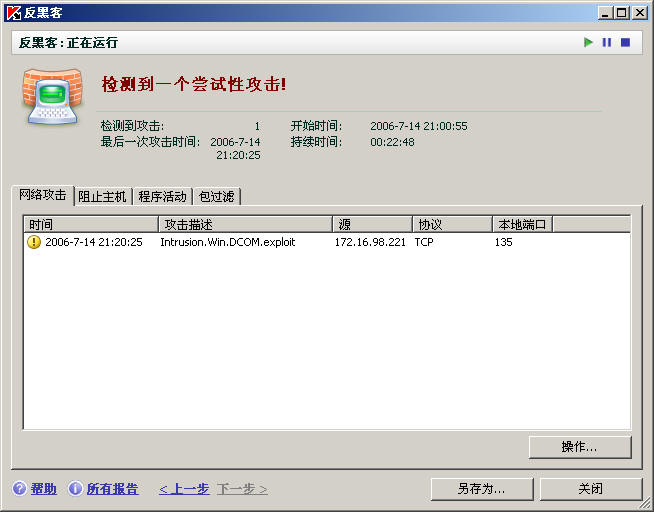Image resolution: width=654 pixels, height=512 pixels.
Task: Open the 所有报告 link
Action: click(112, 488)
